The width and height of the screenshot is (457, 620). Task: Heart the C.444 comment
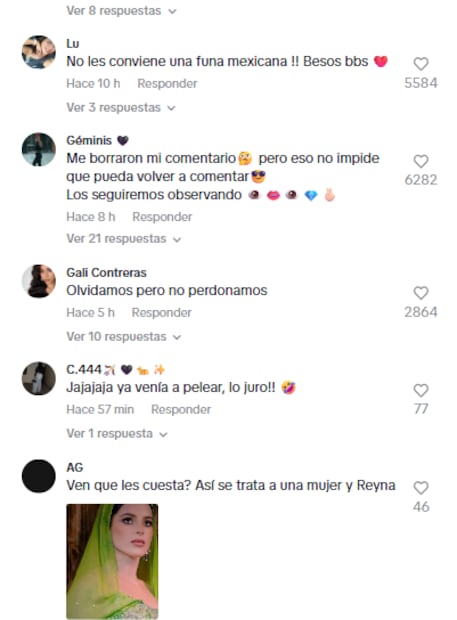pos(421,390)
